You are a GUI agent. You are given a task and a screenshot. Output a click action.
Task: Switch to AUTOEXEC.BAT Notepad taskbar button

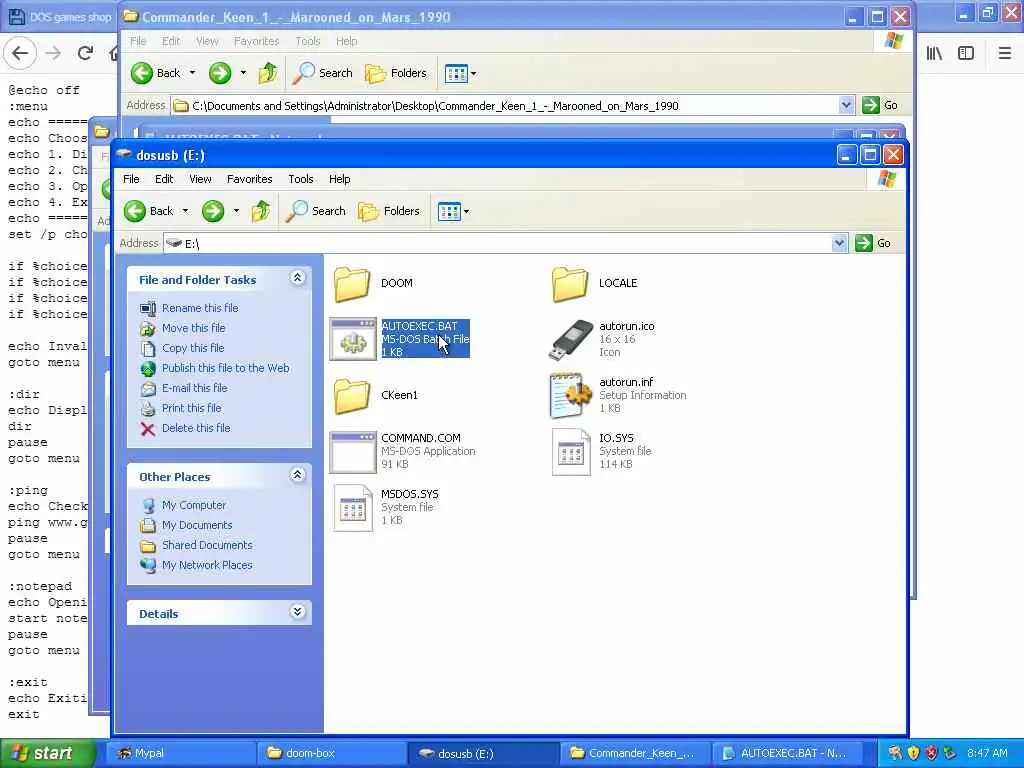click(787, 753)
